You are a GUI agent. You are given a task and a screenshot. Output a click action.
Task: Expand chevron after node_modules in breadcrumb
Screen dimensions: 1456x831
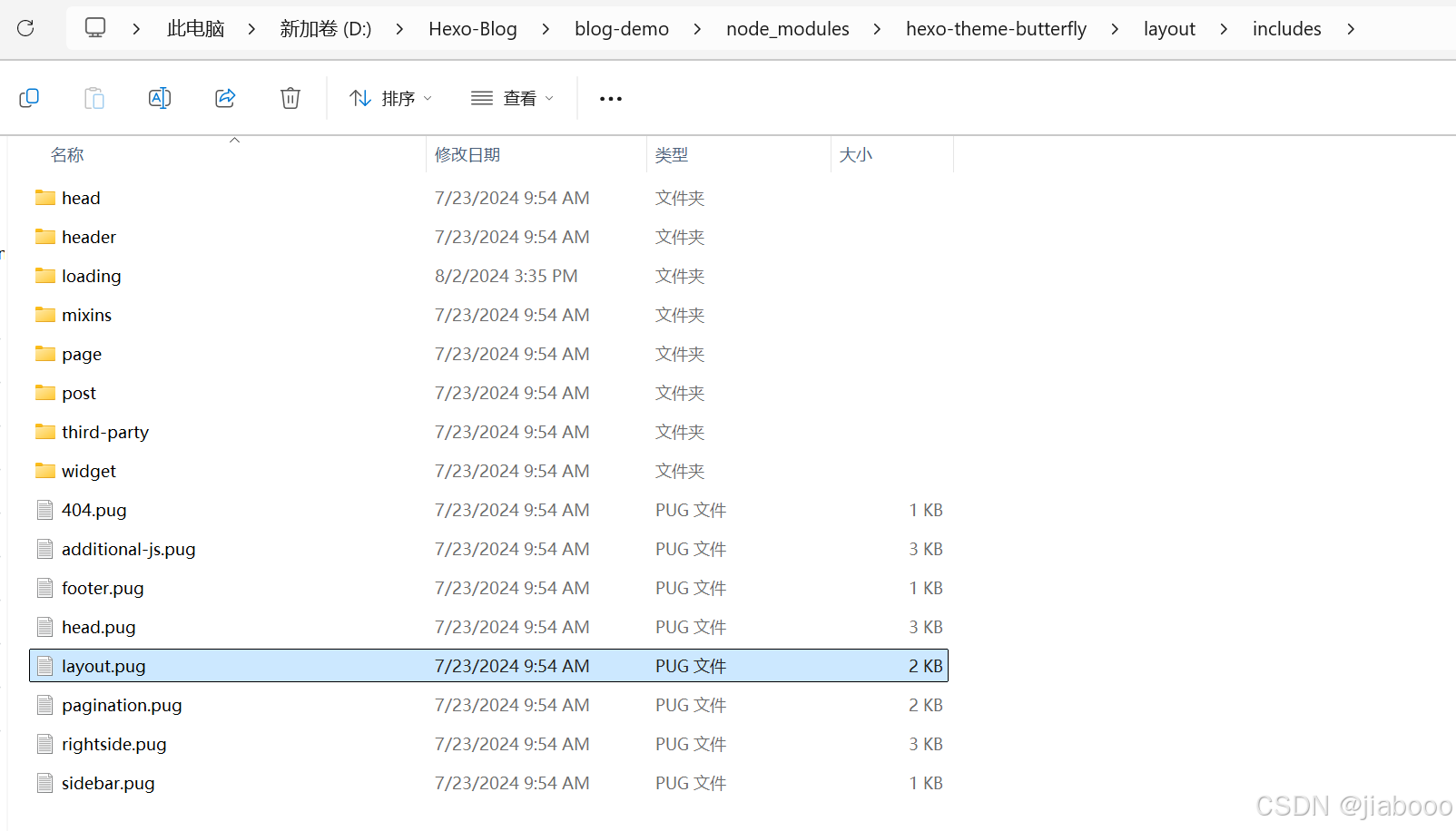click(x=877, y=29)
